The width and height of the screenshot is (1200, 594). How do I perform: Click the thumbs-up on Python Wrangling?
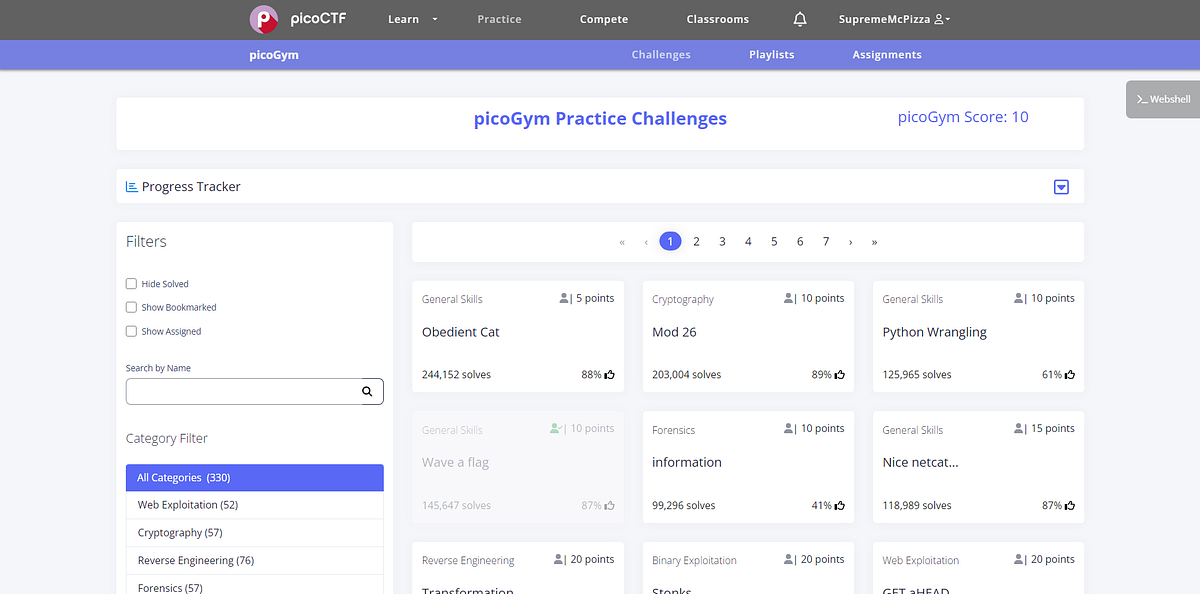pos(1070,374)
